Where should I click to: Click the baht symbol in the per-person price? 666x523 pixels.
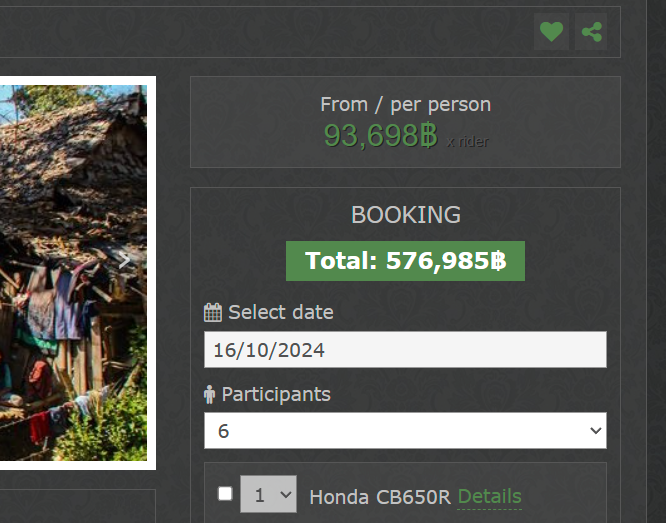point(429,135)
